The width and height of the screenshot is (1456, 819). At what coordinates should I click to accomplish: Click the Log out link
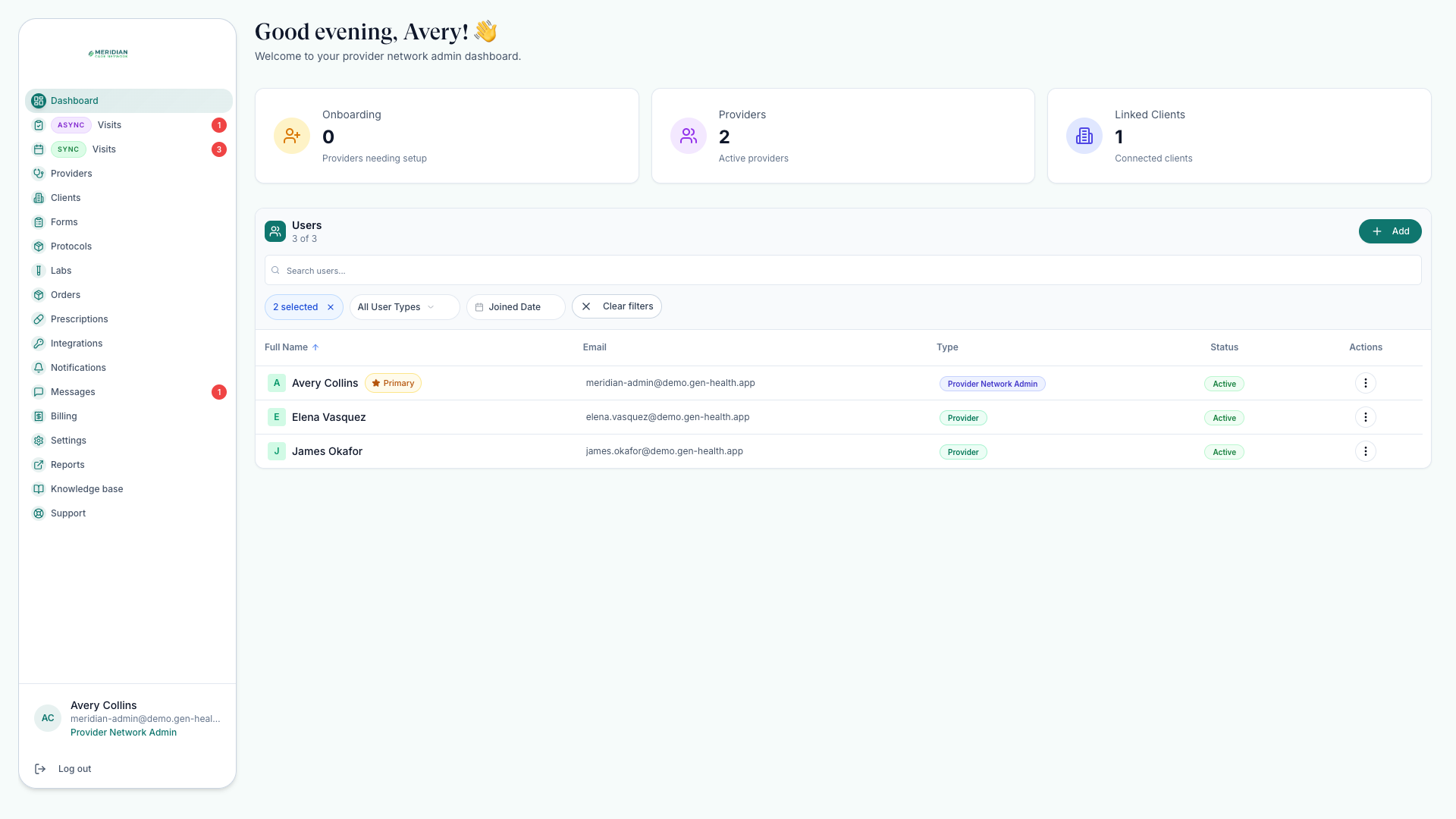tap(74, 769)
